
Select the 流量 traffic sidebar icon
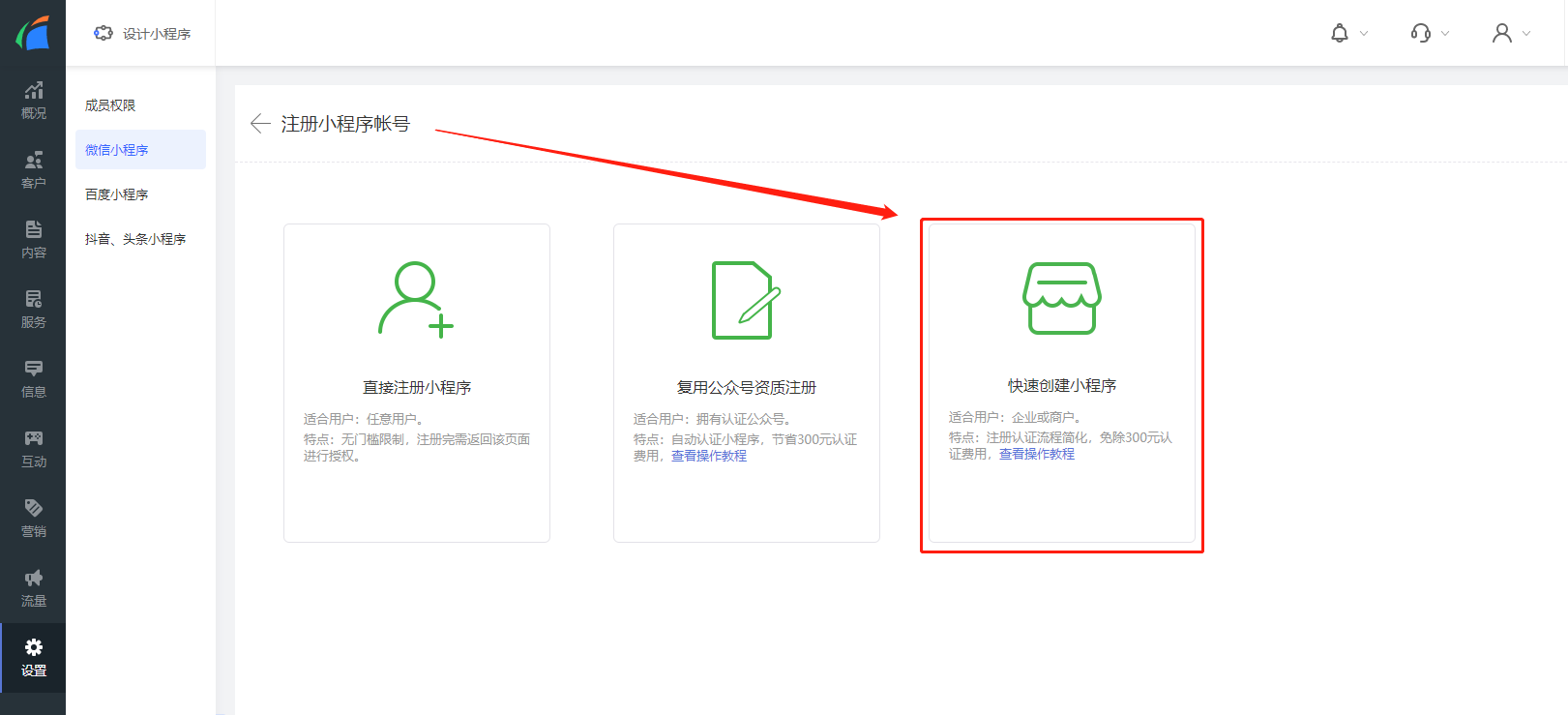pos(33,587)
